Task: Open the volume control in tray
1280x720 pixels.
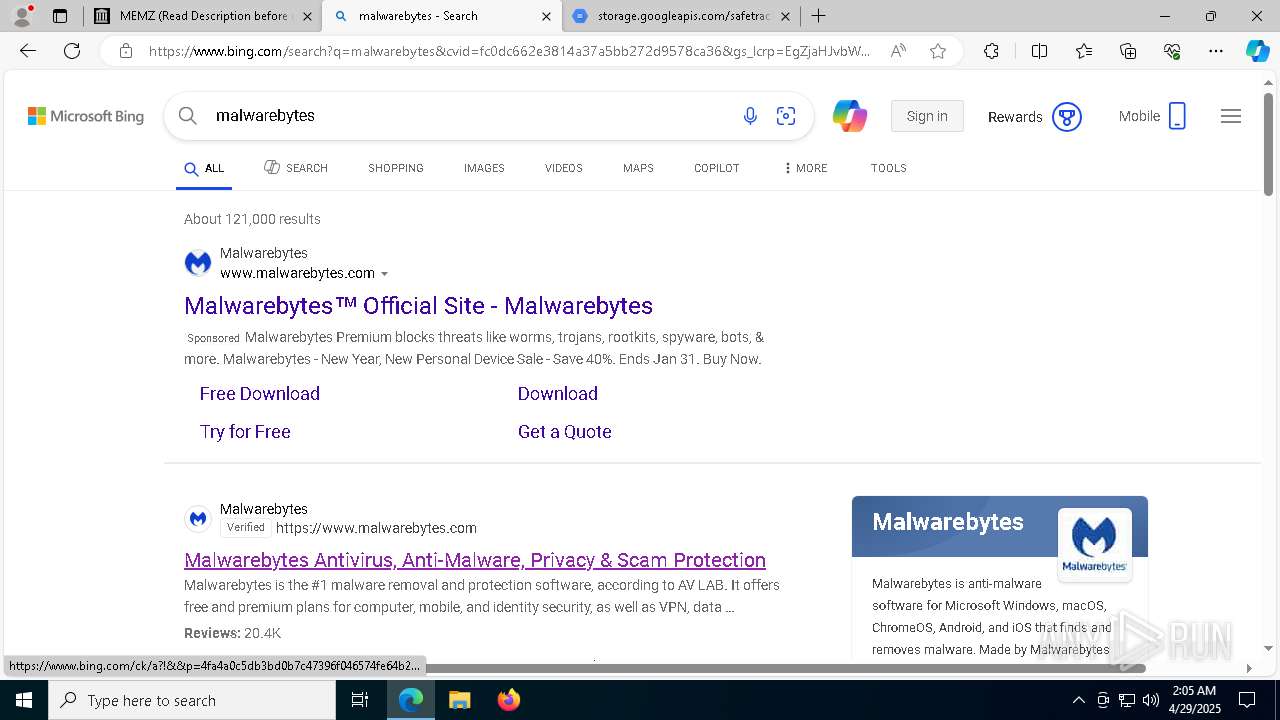Action: 1151,700
